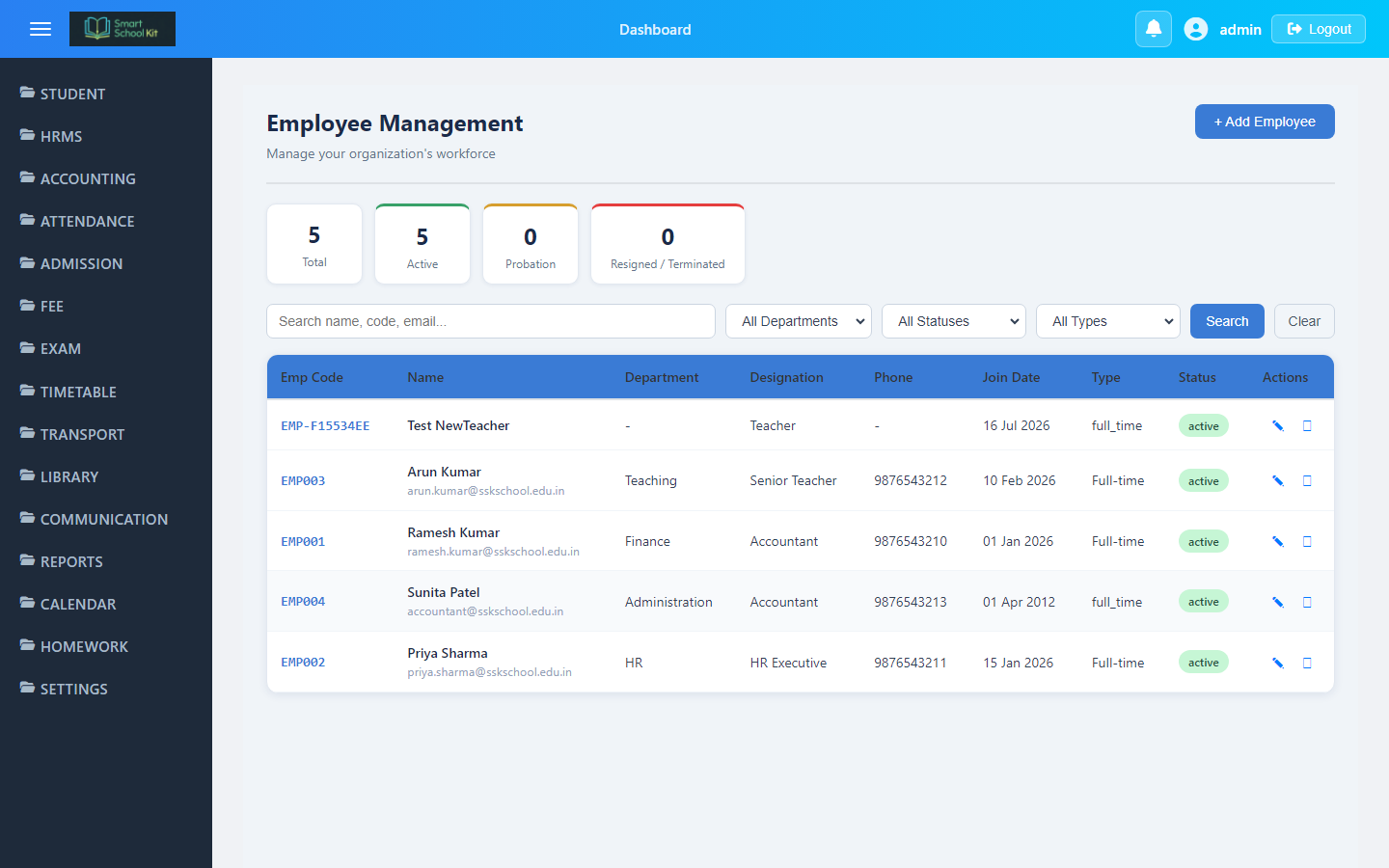Click the folder icon beside TRANSPORT
This screenshot has width=1389, height=868.
click(28, 433)
